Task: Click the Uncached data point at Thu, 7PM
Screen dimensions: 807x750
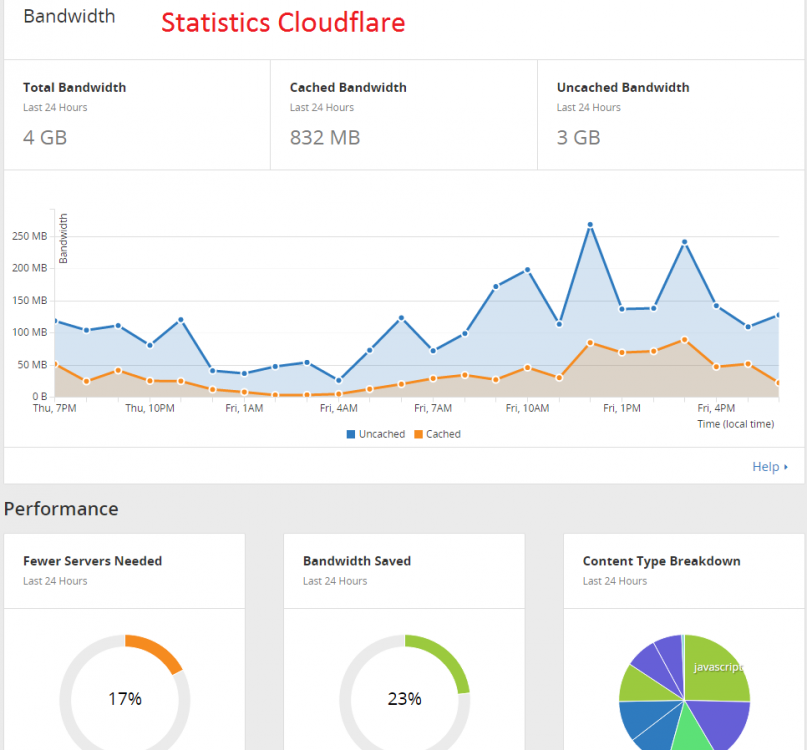Action: click(55, 321)
